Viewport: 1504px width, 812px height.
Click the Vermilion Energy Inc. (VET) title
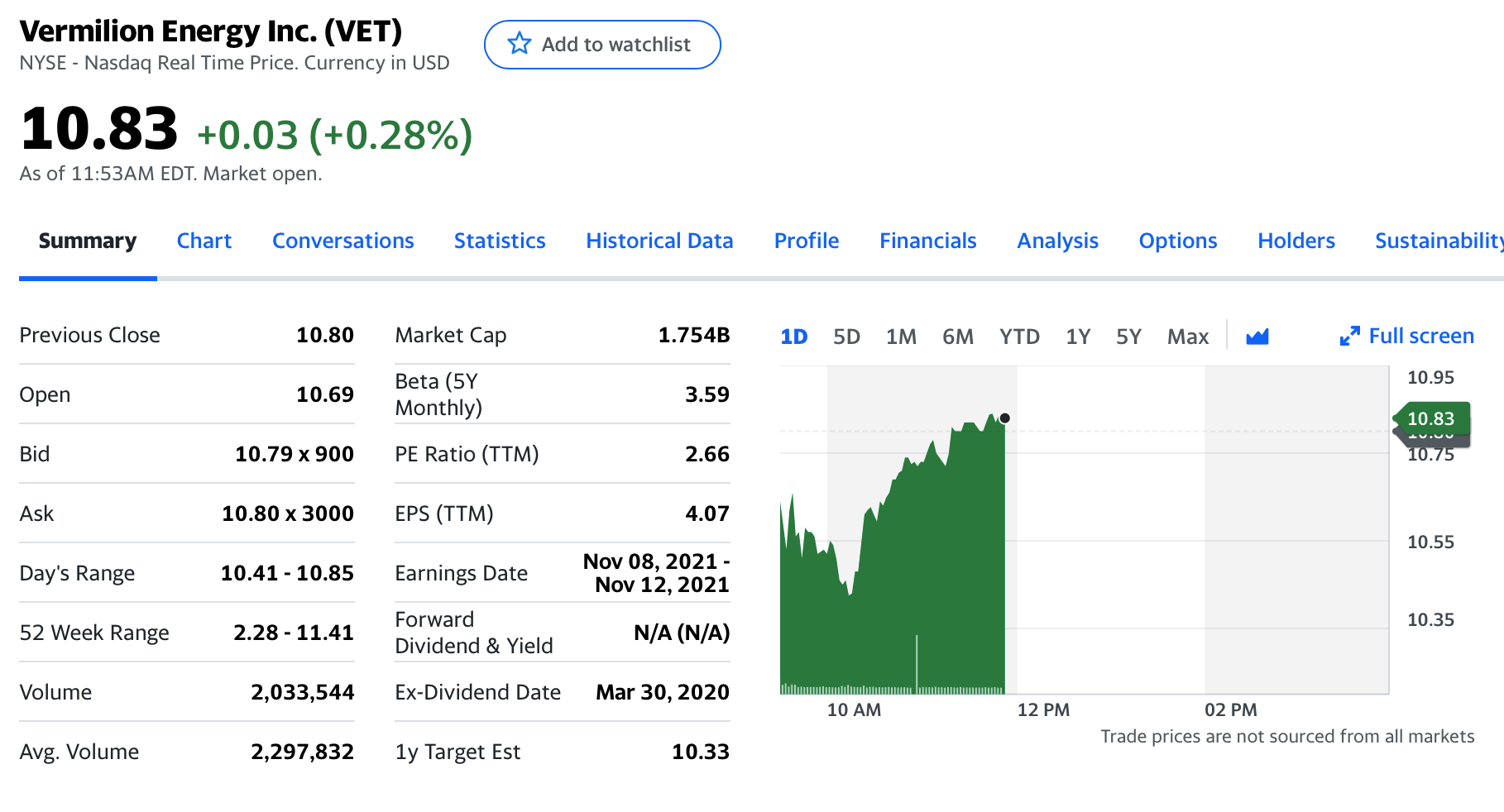pyautogui.click(x=210, y=31)
